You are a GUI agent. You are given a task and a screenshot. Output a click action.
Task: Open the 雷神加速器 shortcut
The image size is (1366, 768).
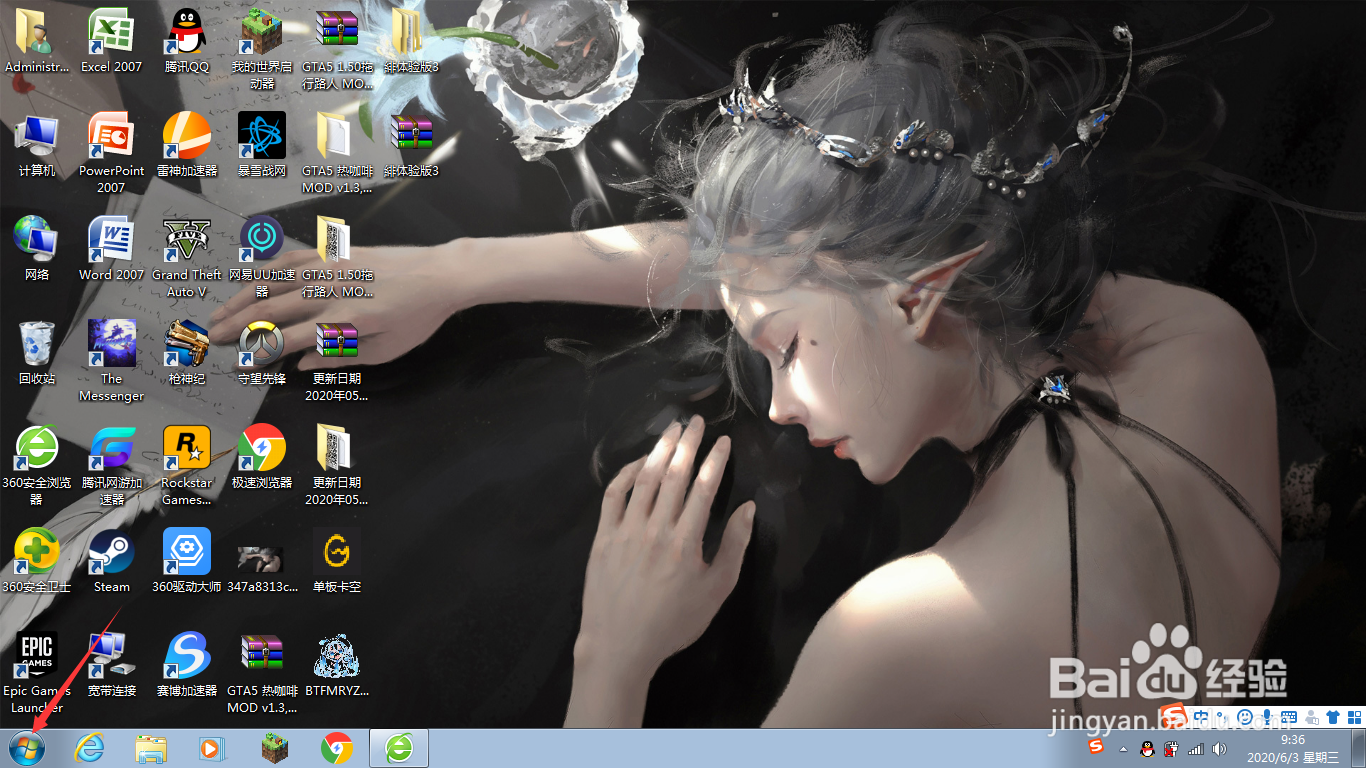pyautogui.click(x=186, y=135)
